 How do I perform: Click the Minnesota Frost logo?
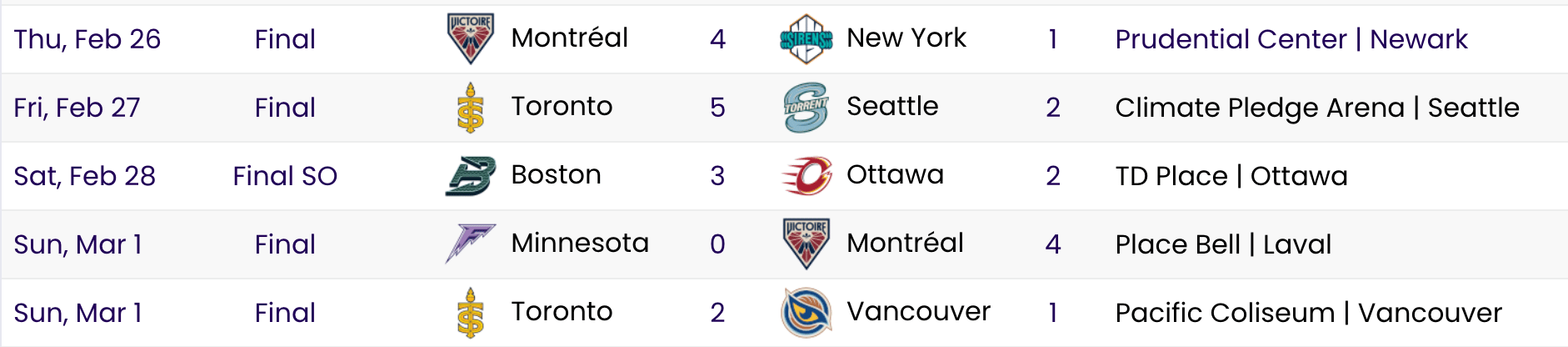[x=471, y=244]
